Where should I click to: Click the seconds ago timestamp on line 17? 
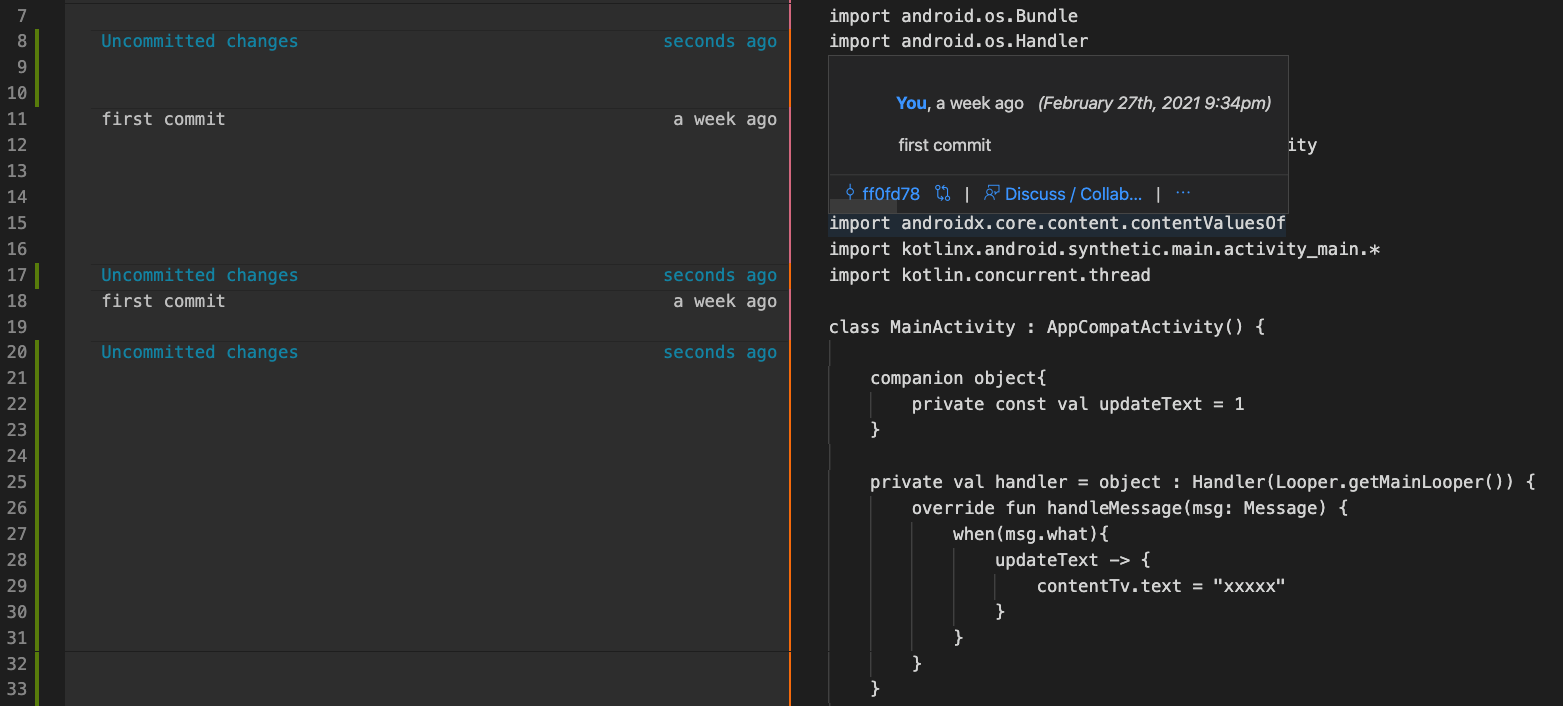pos(720,275)
